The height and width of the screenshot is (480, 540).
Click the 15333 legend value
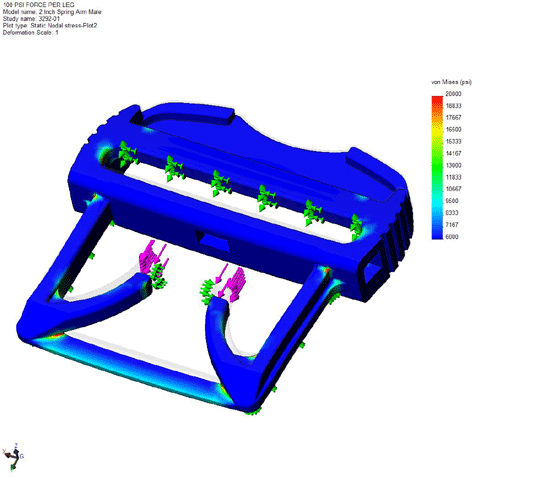pos(453,142)
